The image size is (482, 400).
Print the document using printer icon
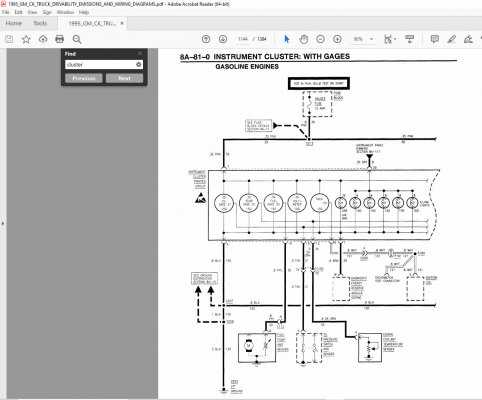(x=60, y=39)
